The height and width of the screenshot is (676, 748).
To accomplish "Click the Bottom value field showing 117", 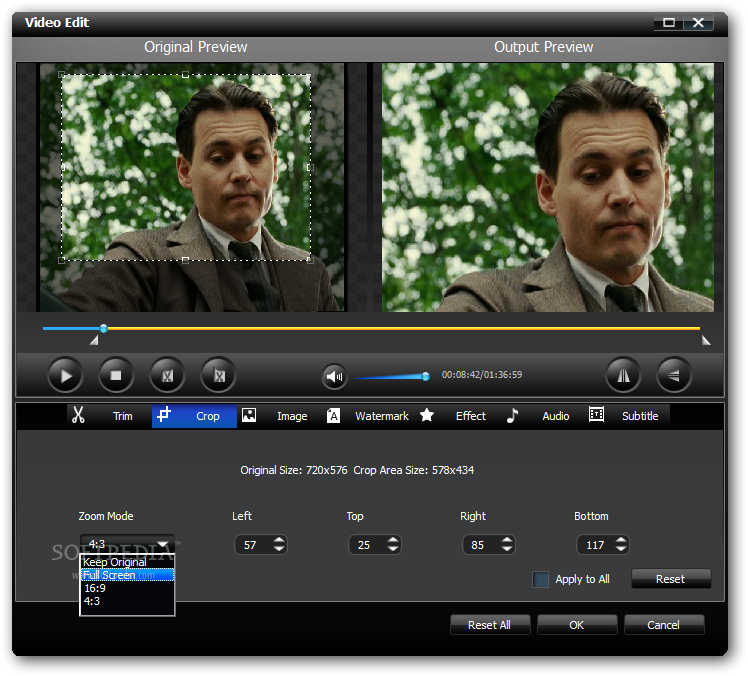I will (595, 545).
